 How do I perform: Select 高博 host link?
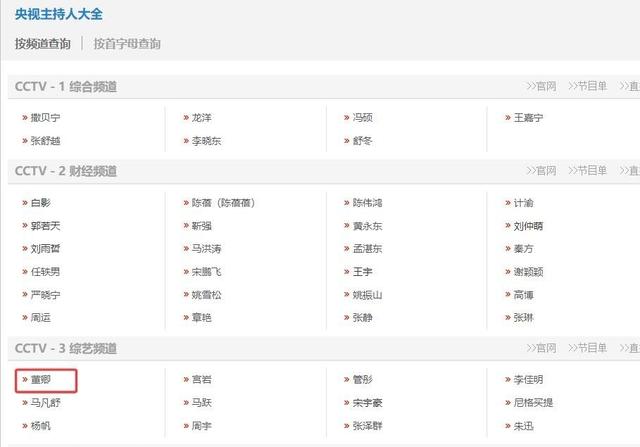pos(523,295)
